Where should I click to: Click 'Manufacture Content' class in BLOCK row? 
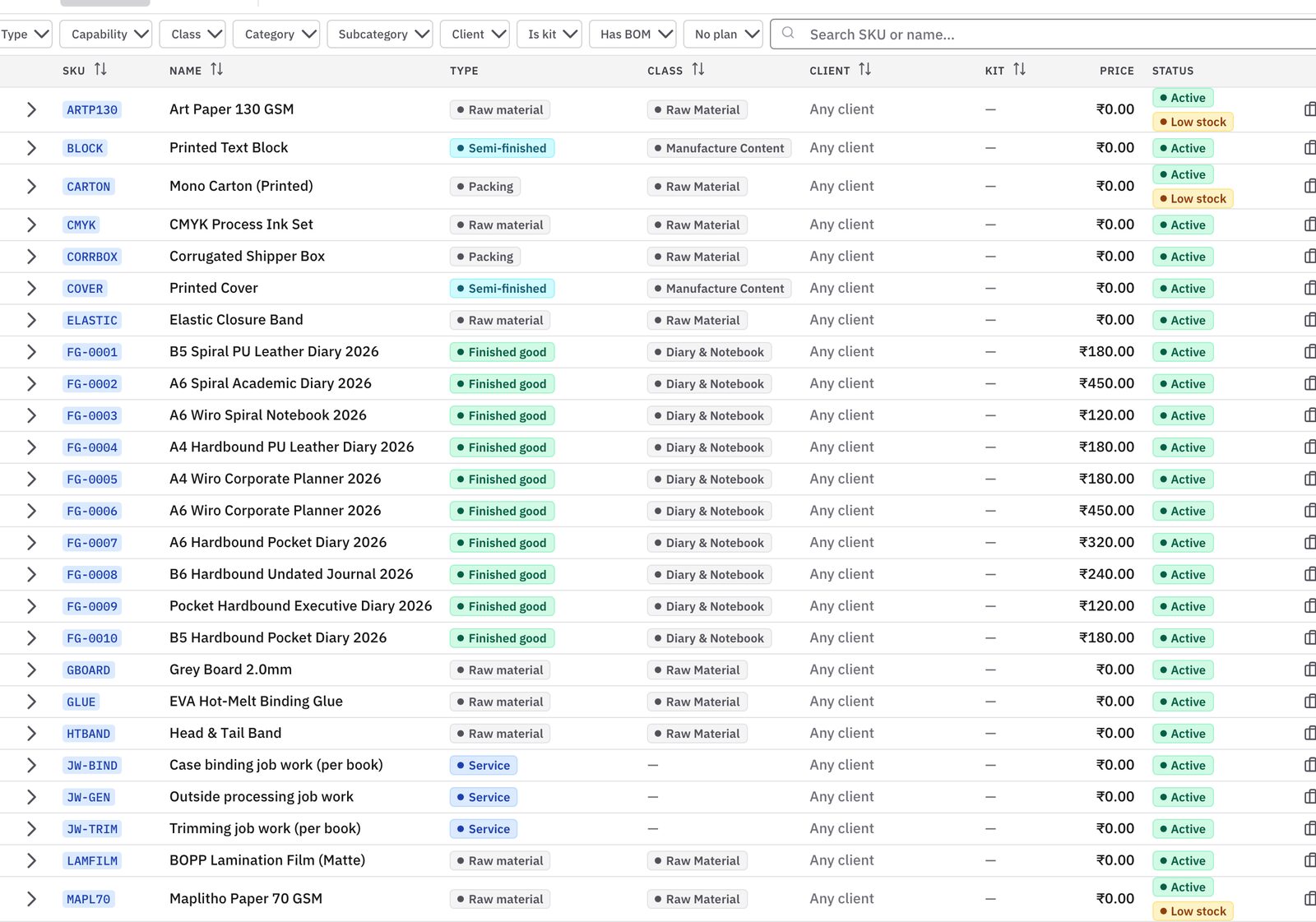point(719,148)
